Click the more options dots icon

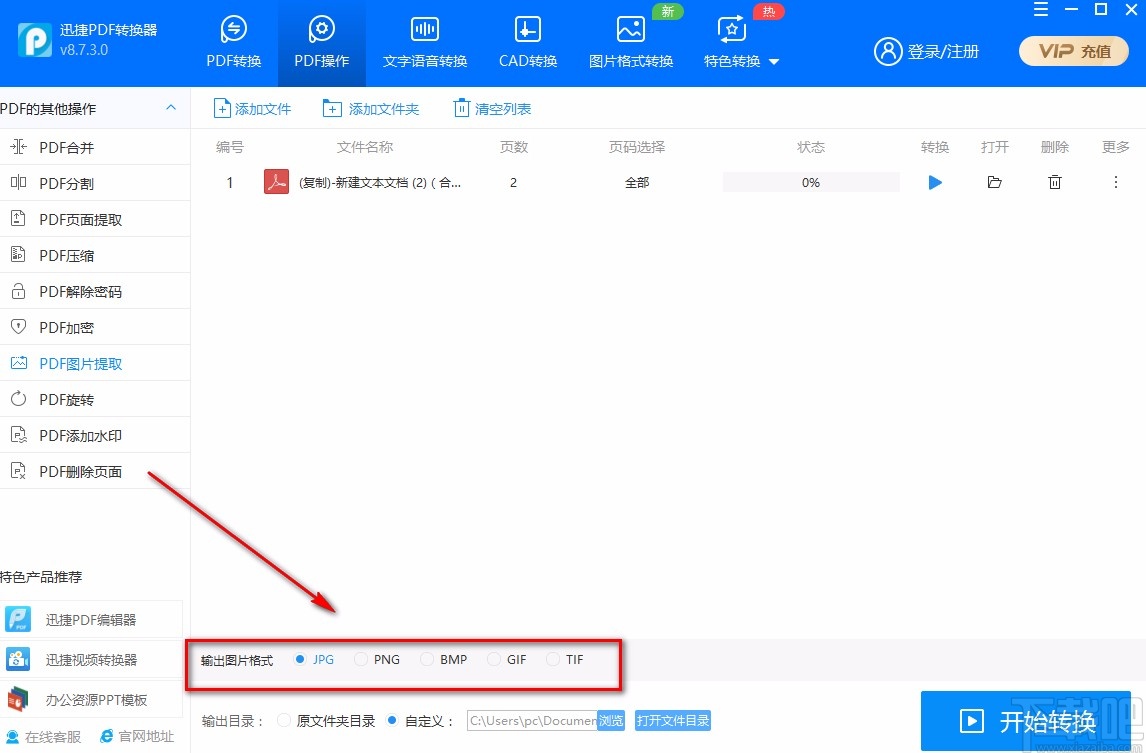coord(1115,182)
